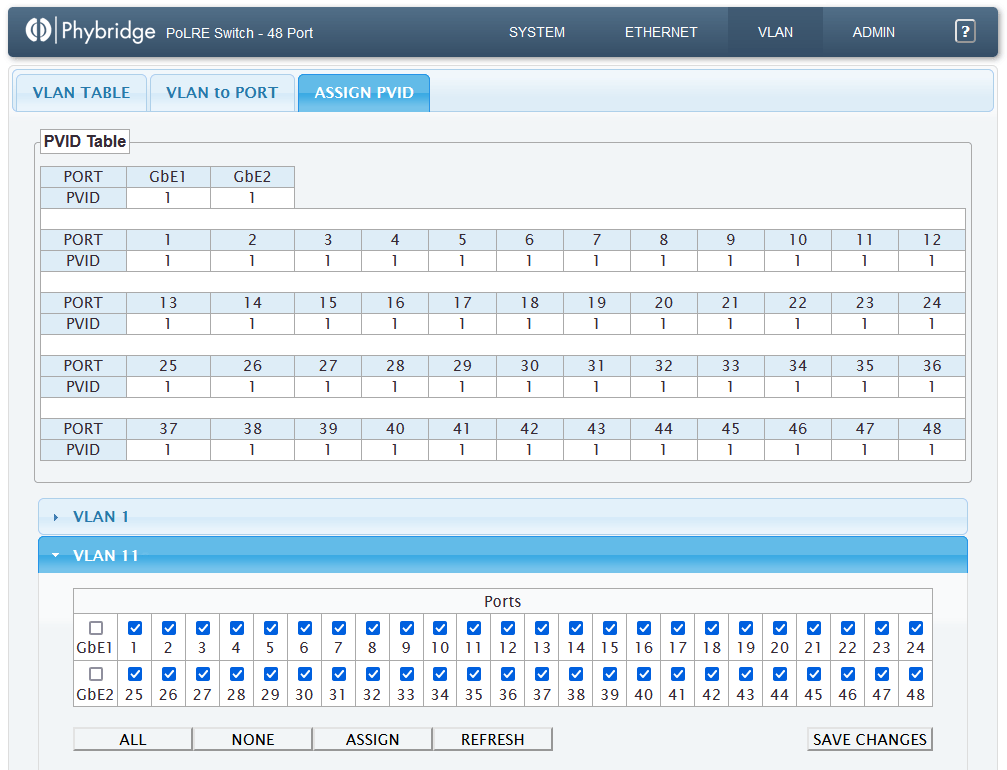Screen dimensions: 1007x770
Task: Uncheck port 24 checkbox
Action: point(916,627)
